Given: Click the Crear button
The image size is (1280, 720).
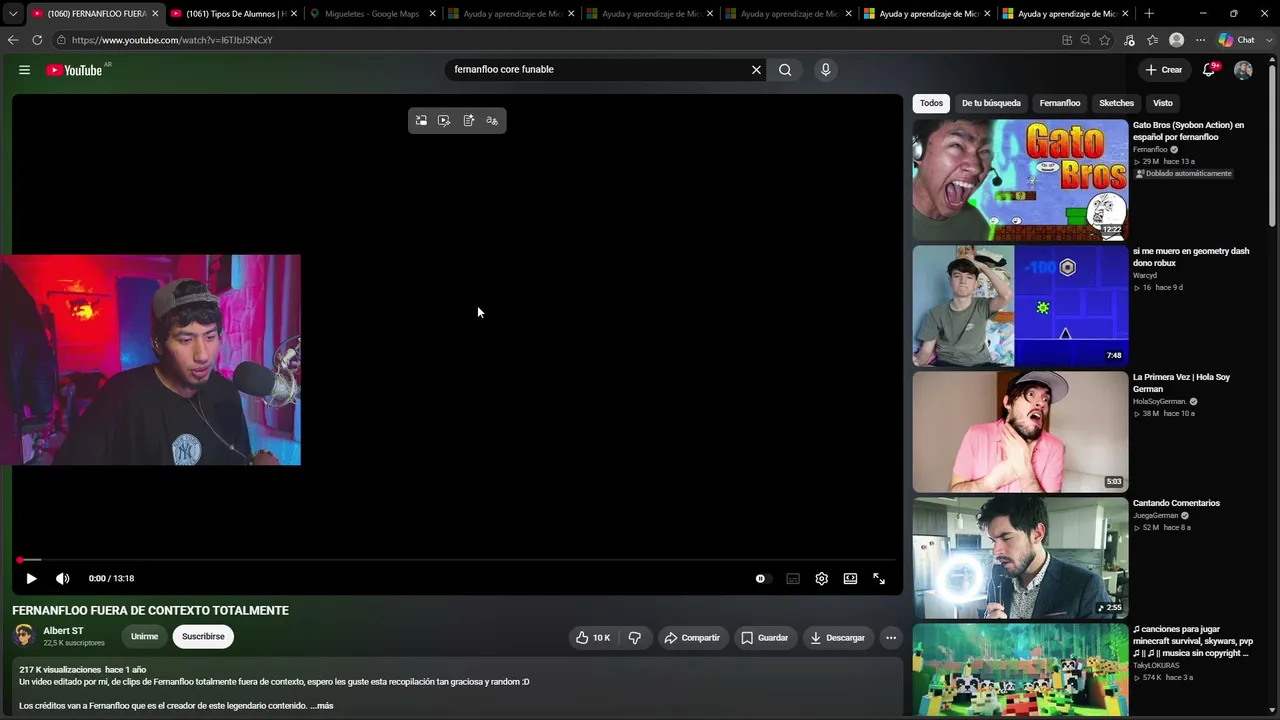Looking at the screenshot, I should pyautogui.click(x=1164, y=70).
